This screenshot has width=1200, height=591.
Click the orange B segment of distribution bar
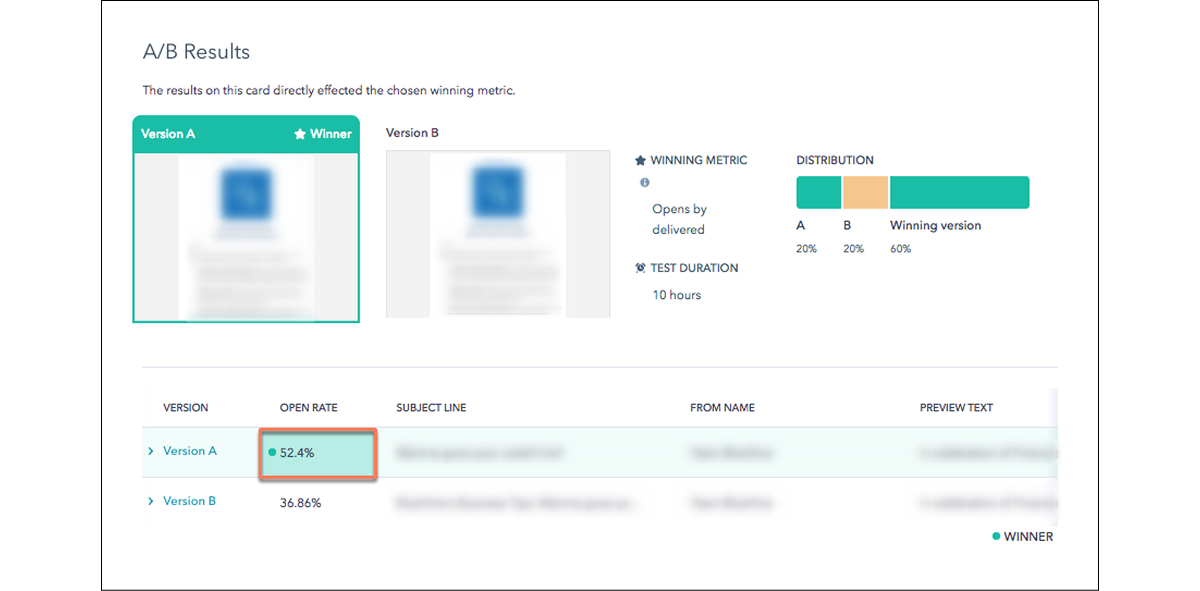click(865, 192)
